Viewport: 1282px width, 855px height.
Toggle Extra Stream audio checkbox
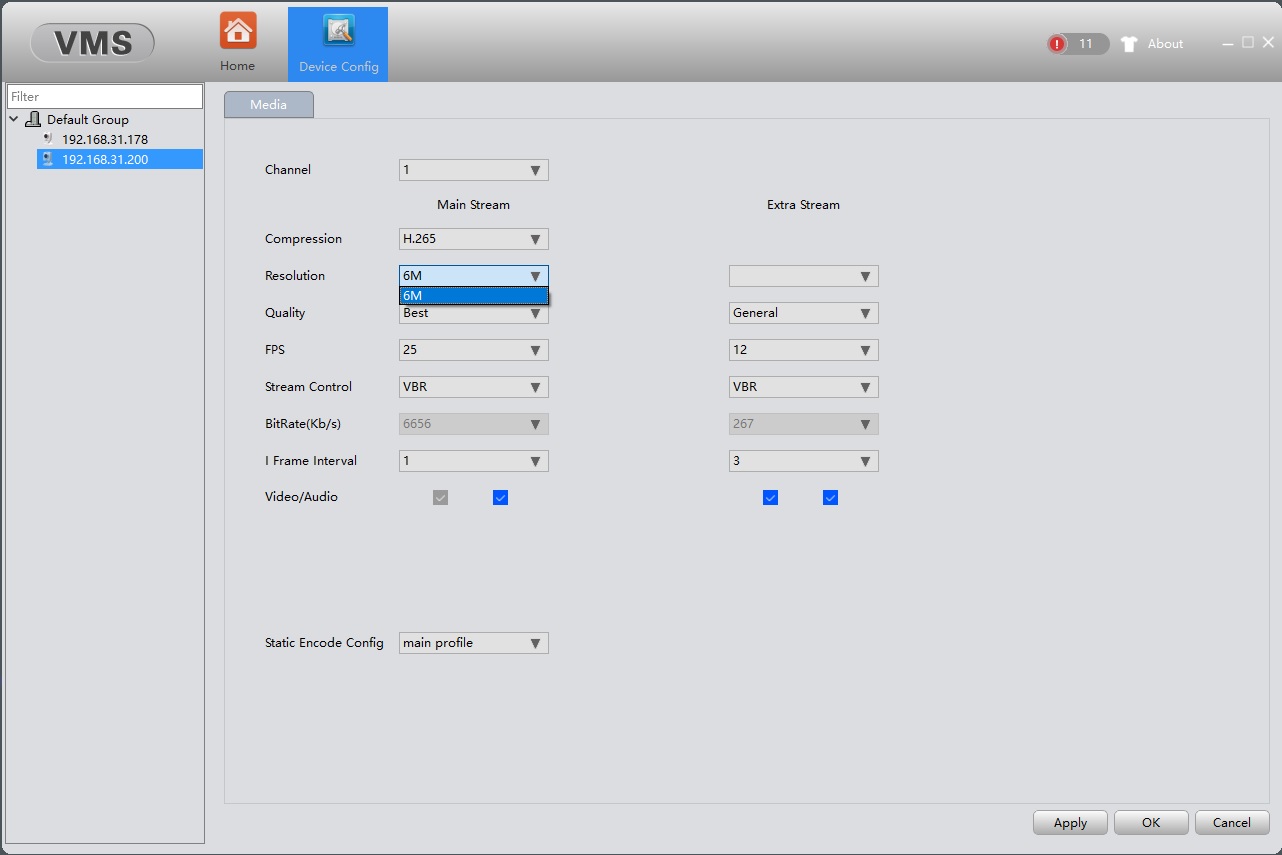pos(830,498)
